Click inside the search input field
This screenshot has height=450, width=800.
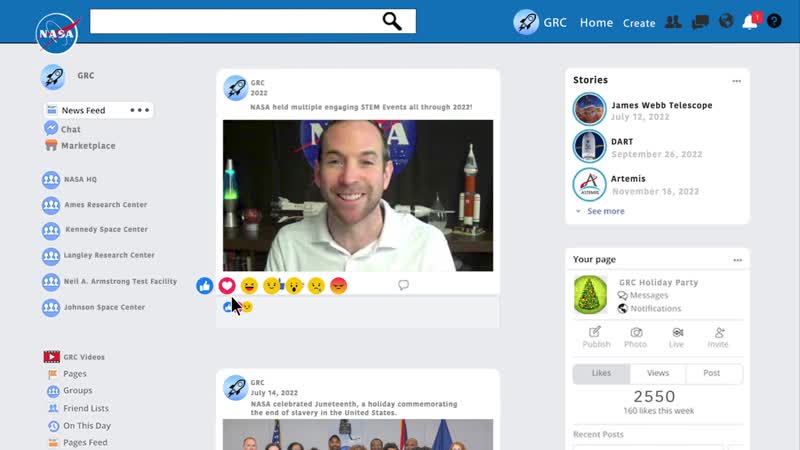coord(230,22)
